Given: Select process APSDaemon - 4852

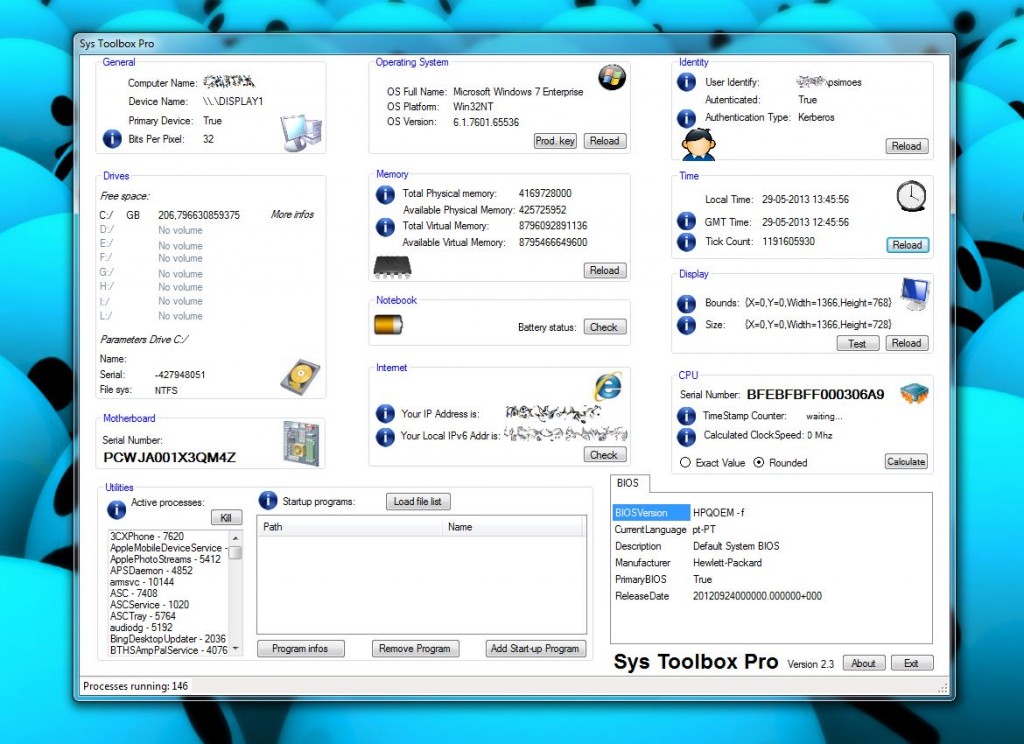Looking at the screenshot, I should pyautogui.click(x=151, y=570).
